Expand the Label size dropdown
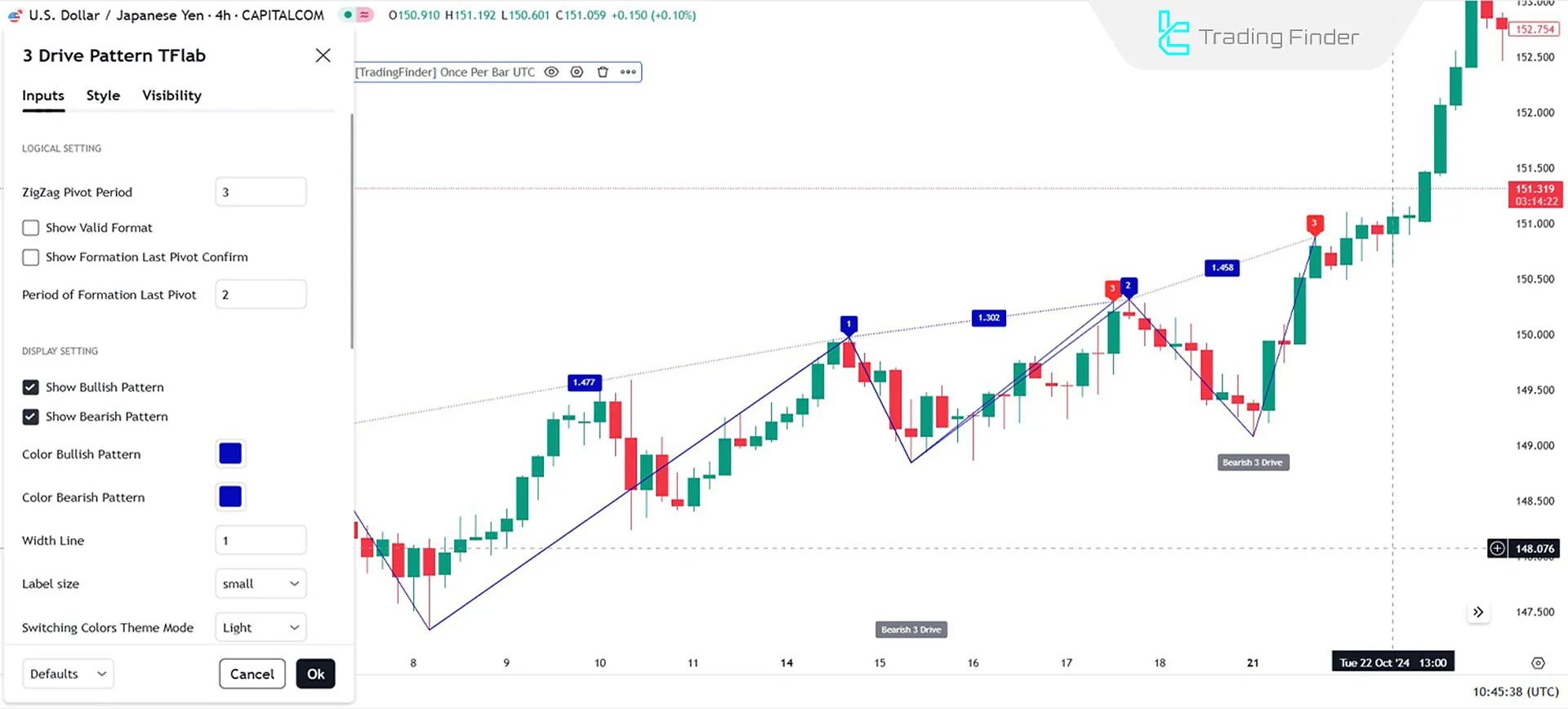The width and height of the screenshot is (1568, 709). click(261, 584)
